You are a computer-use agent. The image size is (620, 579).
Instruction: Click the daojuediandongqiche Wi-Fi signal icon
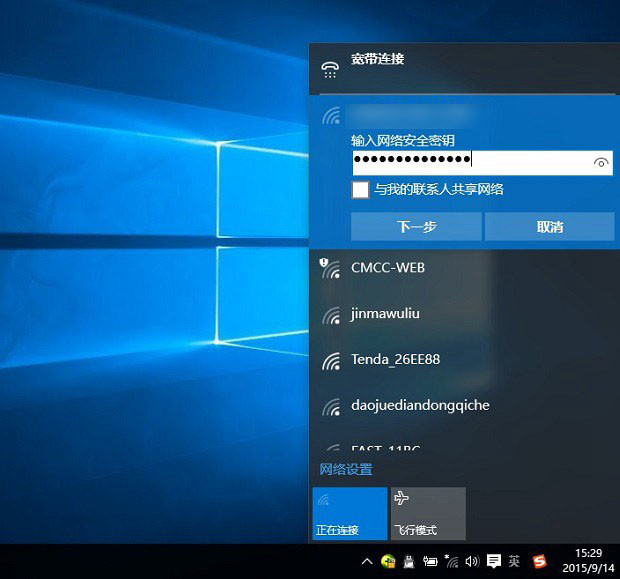pos(331,407)
